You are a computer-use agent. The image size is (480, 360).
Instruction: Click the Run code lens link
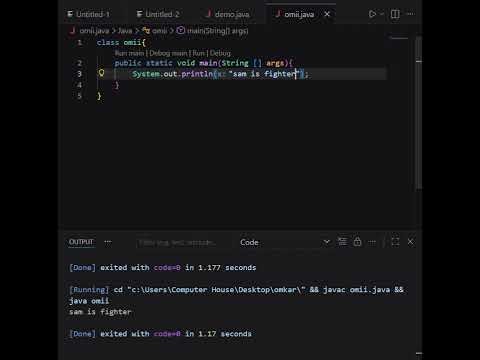199,53
